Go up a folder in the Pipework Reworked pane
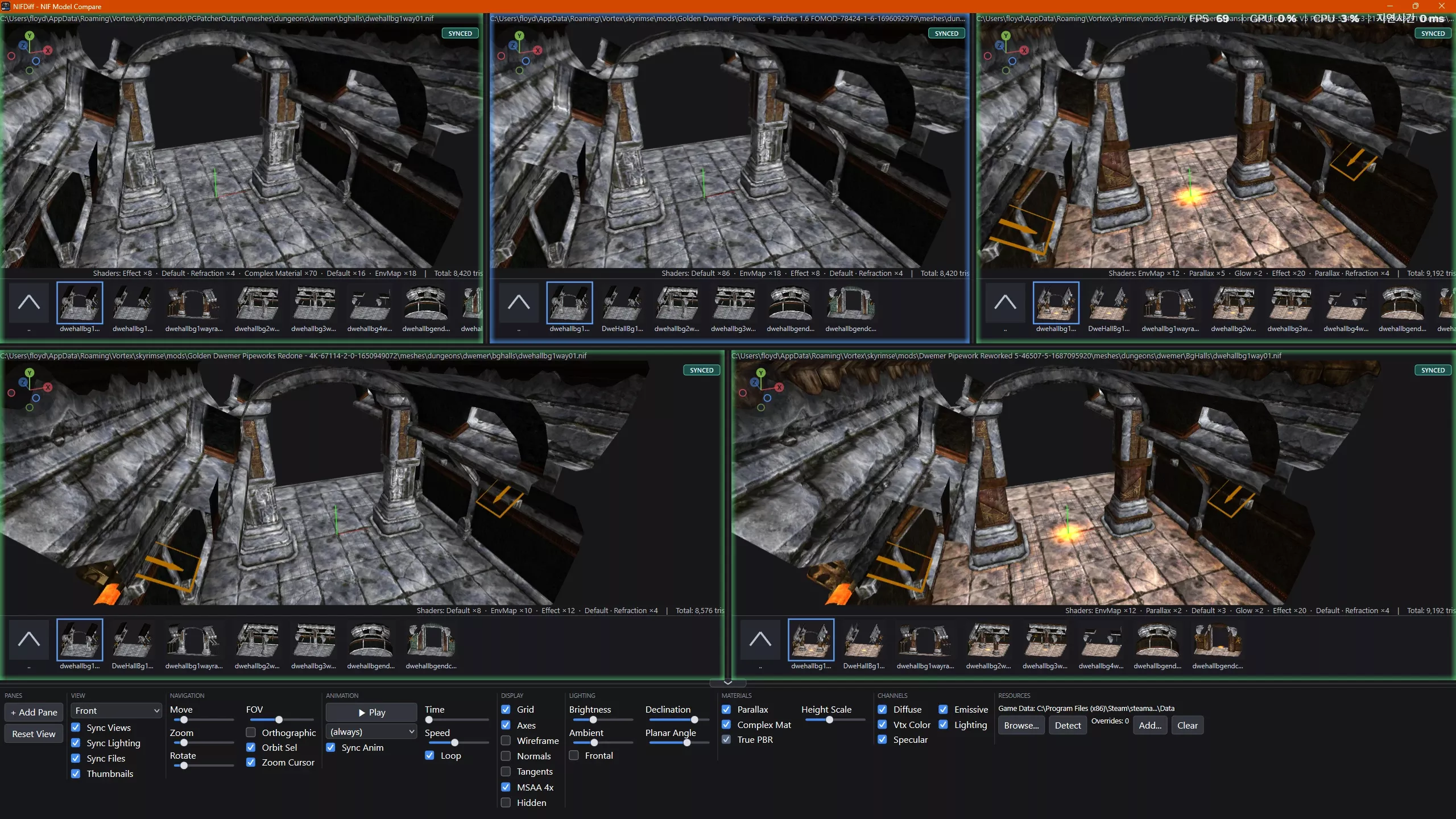The width and height of the screenshot is (1456, 819). (x=760, y=639)
